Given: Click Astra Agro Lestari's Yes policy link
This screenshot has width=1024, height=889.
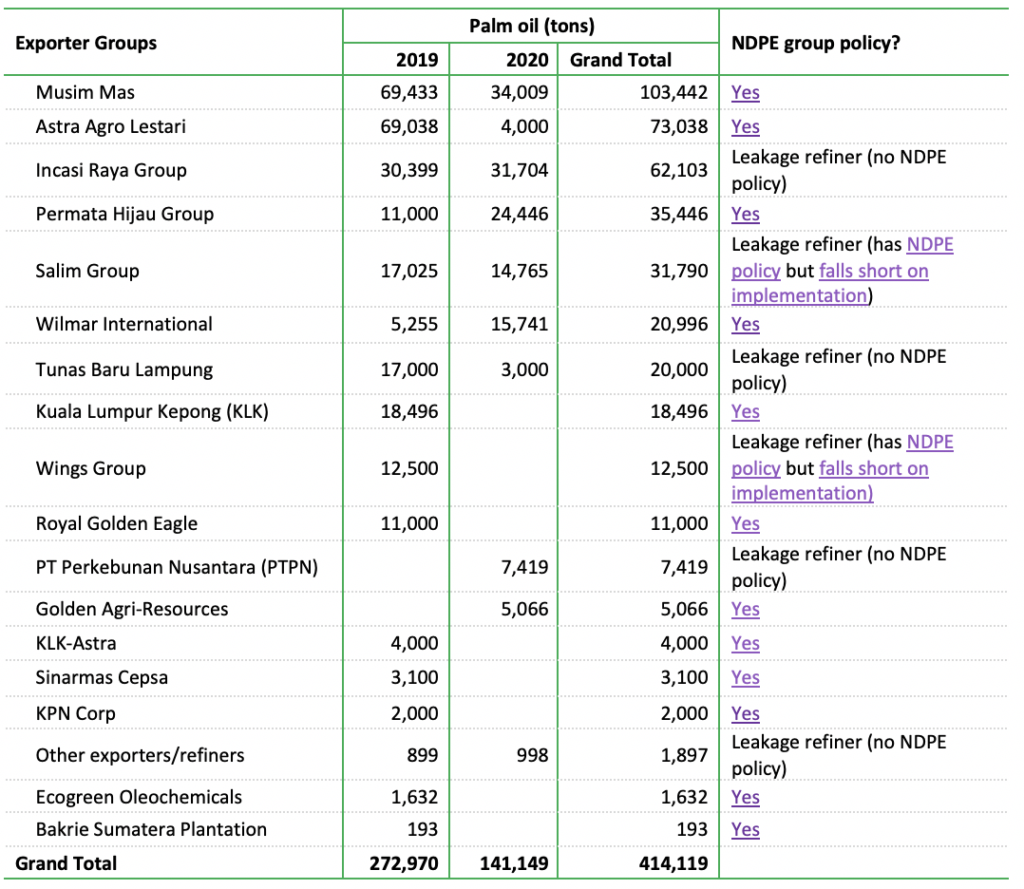Looking at the screenshot, I should (x=745, y=127).
